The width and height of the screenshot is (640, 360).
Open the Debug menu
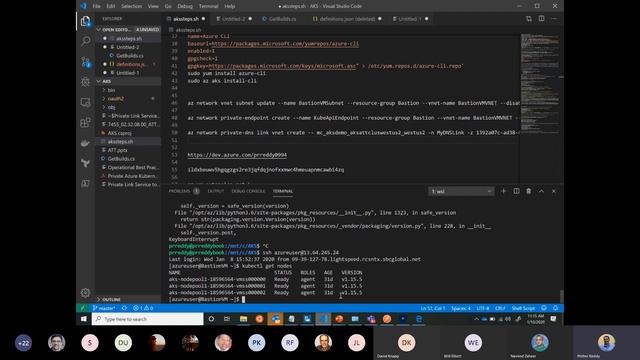tap(185, 6)
